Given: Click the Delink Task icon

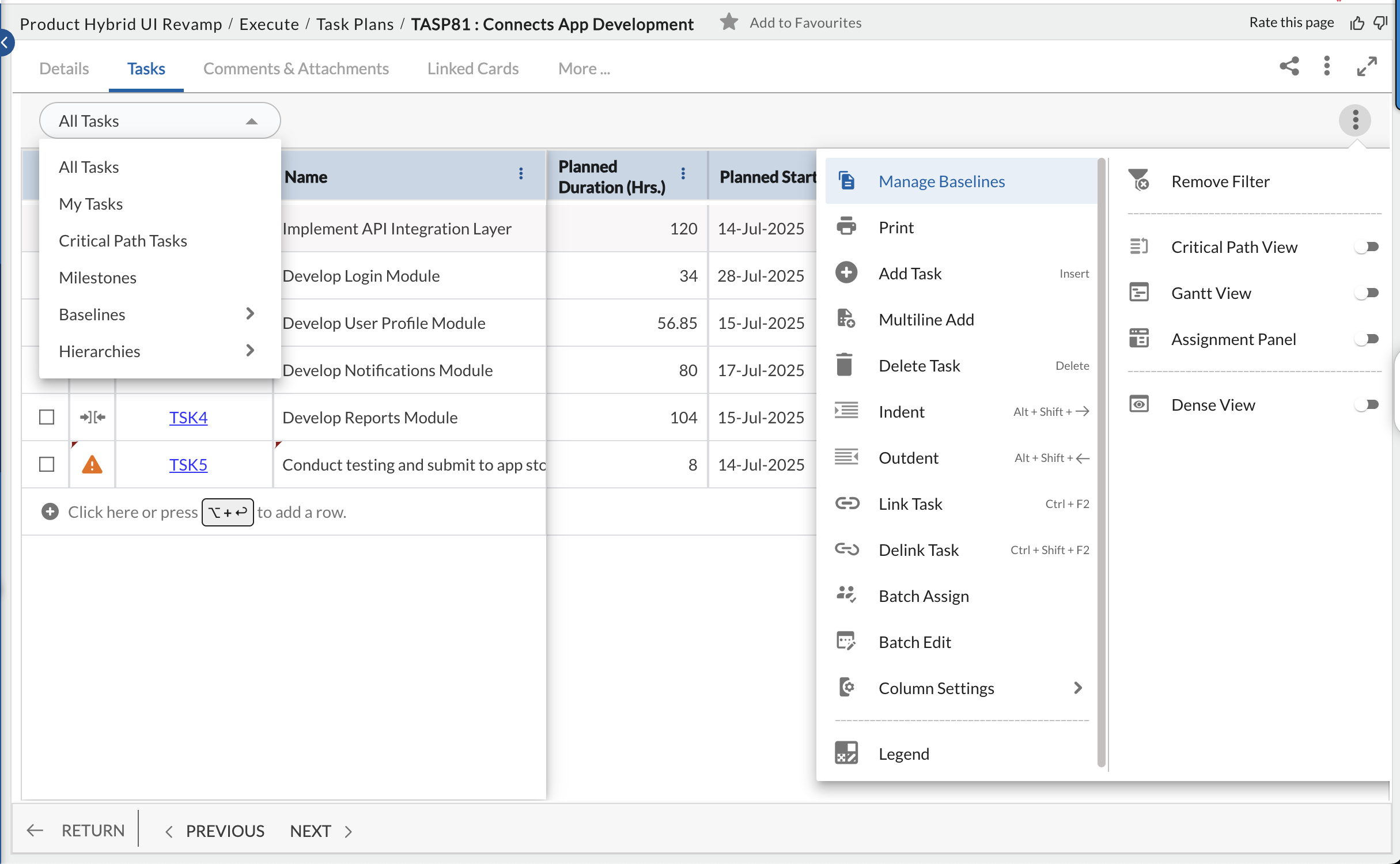Looking at the screenshot, I should (x=847, y=549).
